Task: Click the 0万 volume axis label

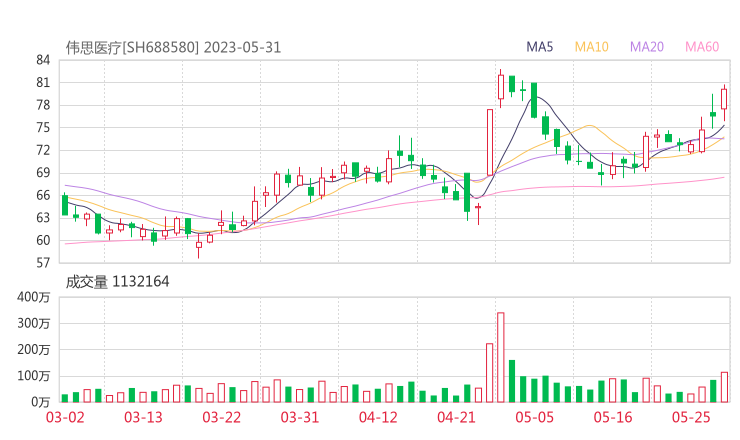Action: [x=41, y=402]
